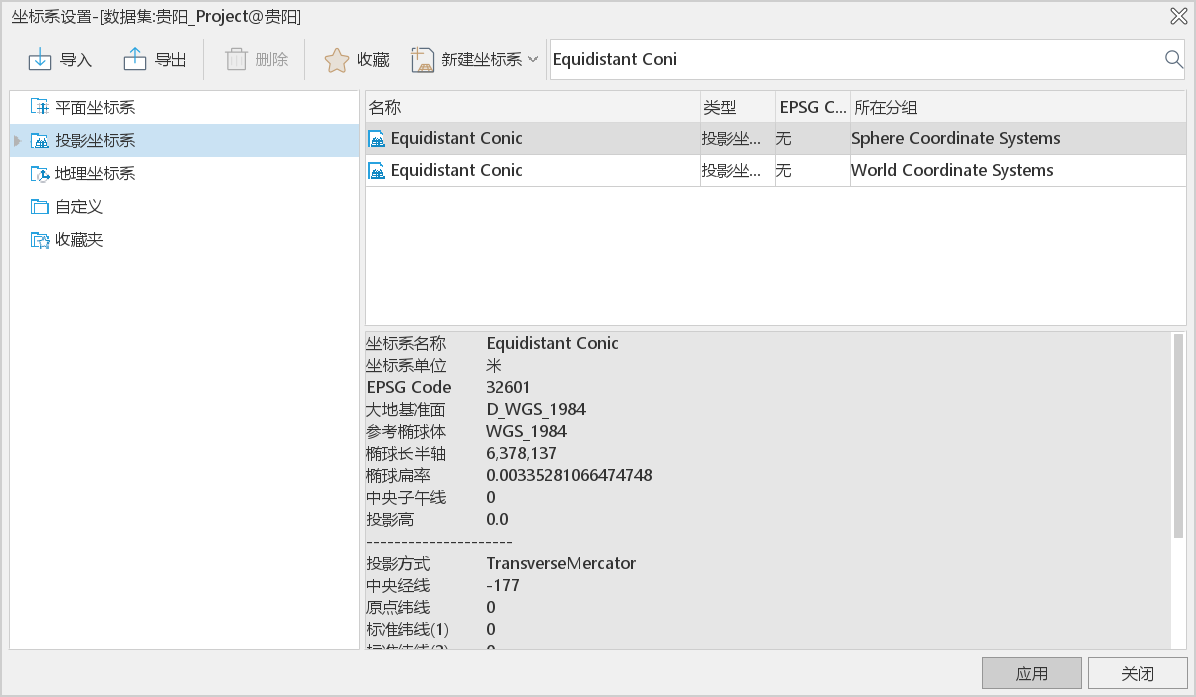Open the 收藏夹 favorites folder
The image size is (1196, 697).
click(78, 240)
